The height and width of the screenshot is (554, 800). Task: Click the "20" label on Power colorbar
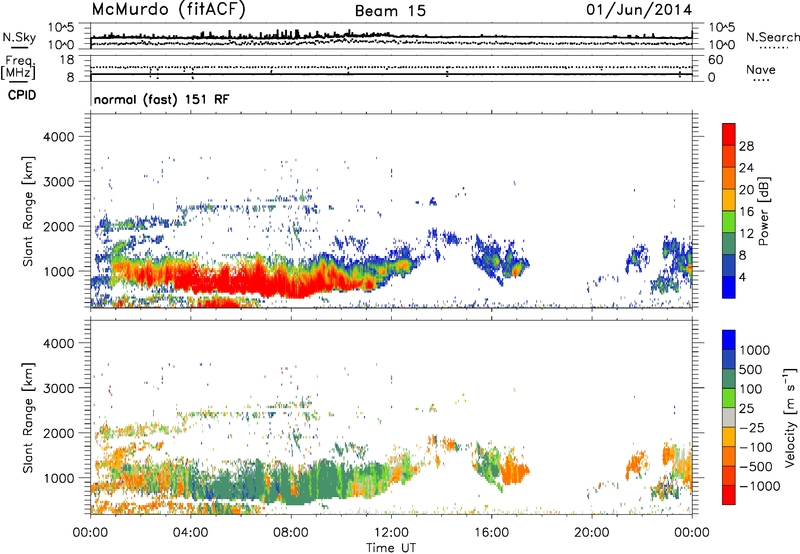click(x=746, y=190)
